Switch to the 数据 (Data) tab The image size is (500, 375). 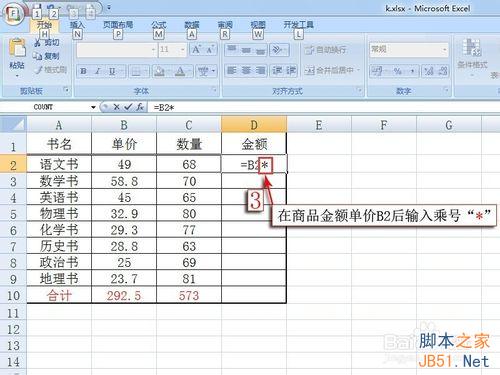tap(192, 25)
